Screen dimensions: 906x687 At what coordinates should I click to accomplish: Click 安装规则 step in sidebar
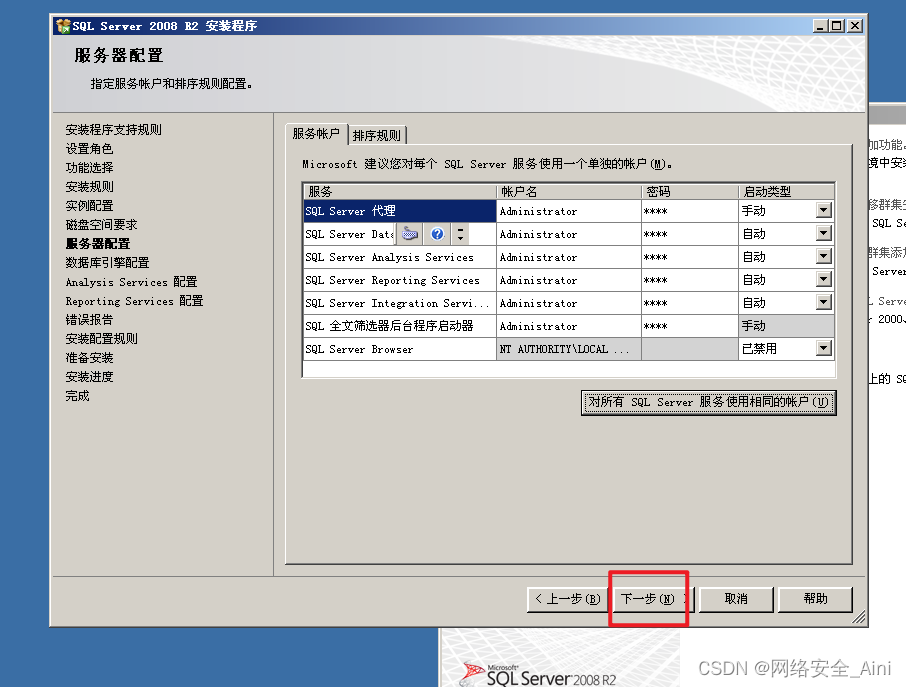click(x=89, y=187)
